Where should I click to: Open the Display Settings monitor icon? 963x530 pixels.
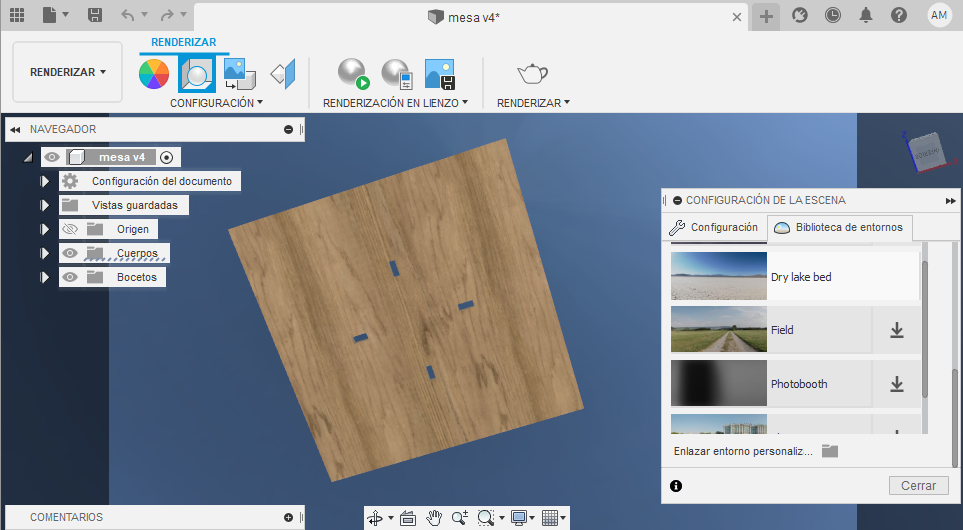point(519,518)
